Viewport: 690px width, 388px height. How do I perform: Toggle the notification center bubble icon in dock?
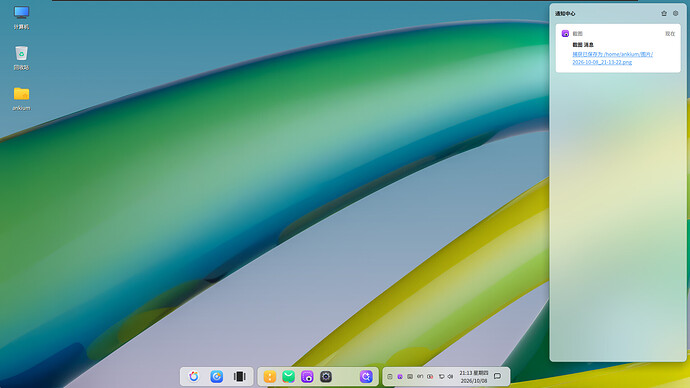(x=498, y=376)
